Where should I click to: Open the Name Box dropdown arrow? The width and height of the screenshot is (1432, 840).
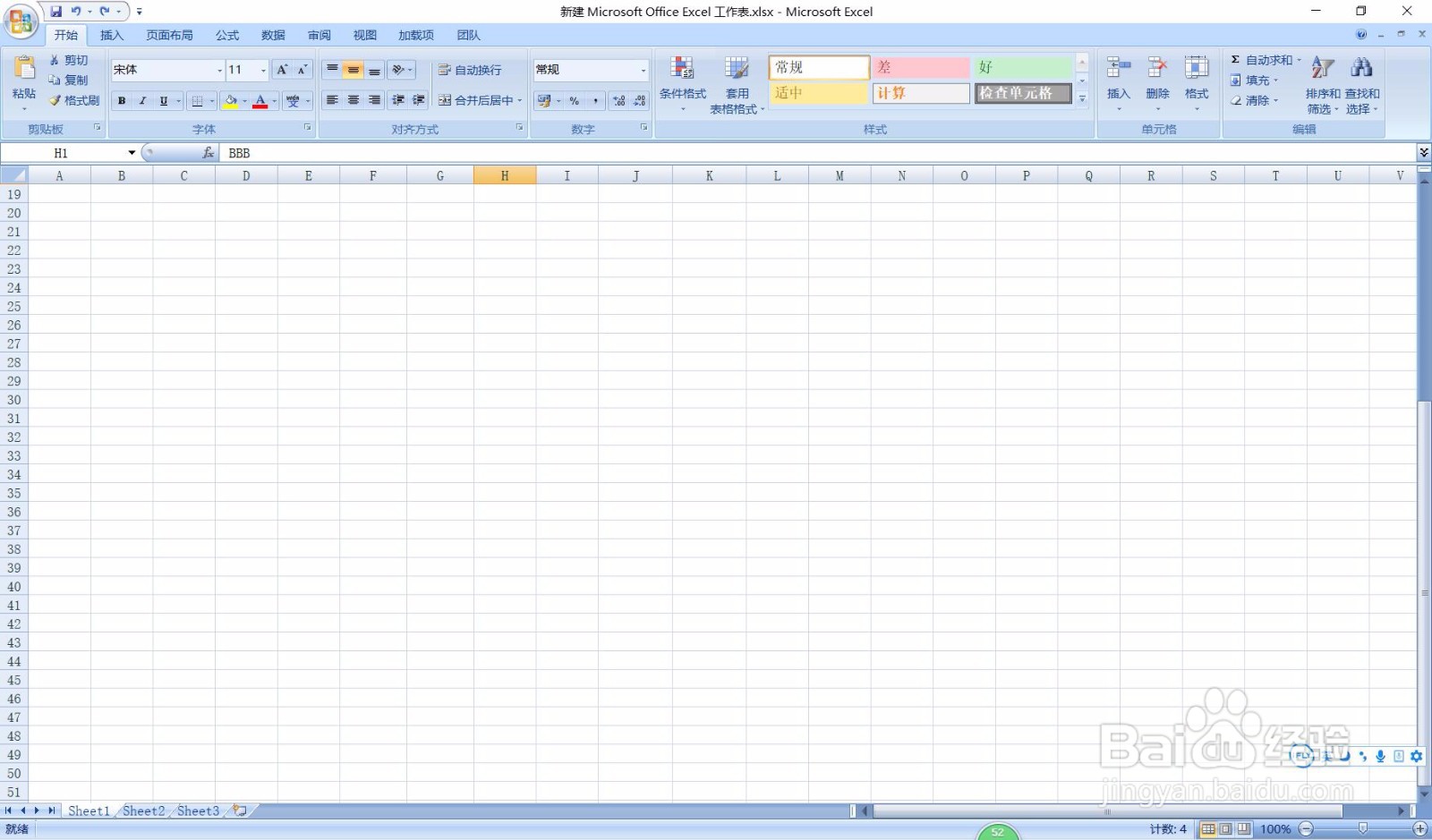(x=132, y=153)
